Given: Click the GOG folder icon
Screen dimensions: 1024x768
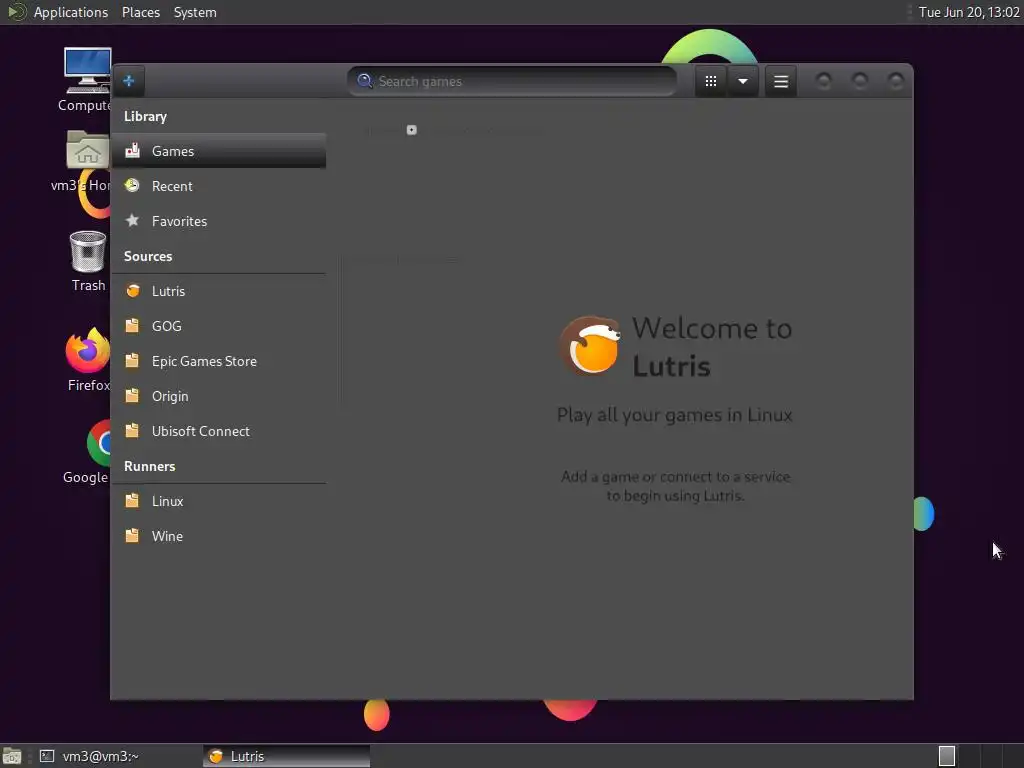Looking at the screenshot, I should pos(133,325).
